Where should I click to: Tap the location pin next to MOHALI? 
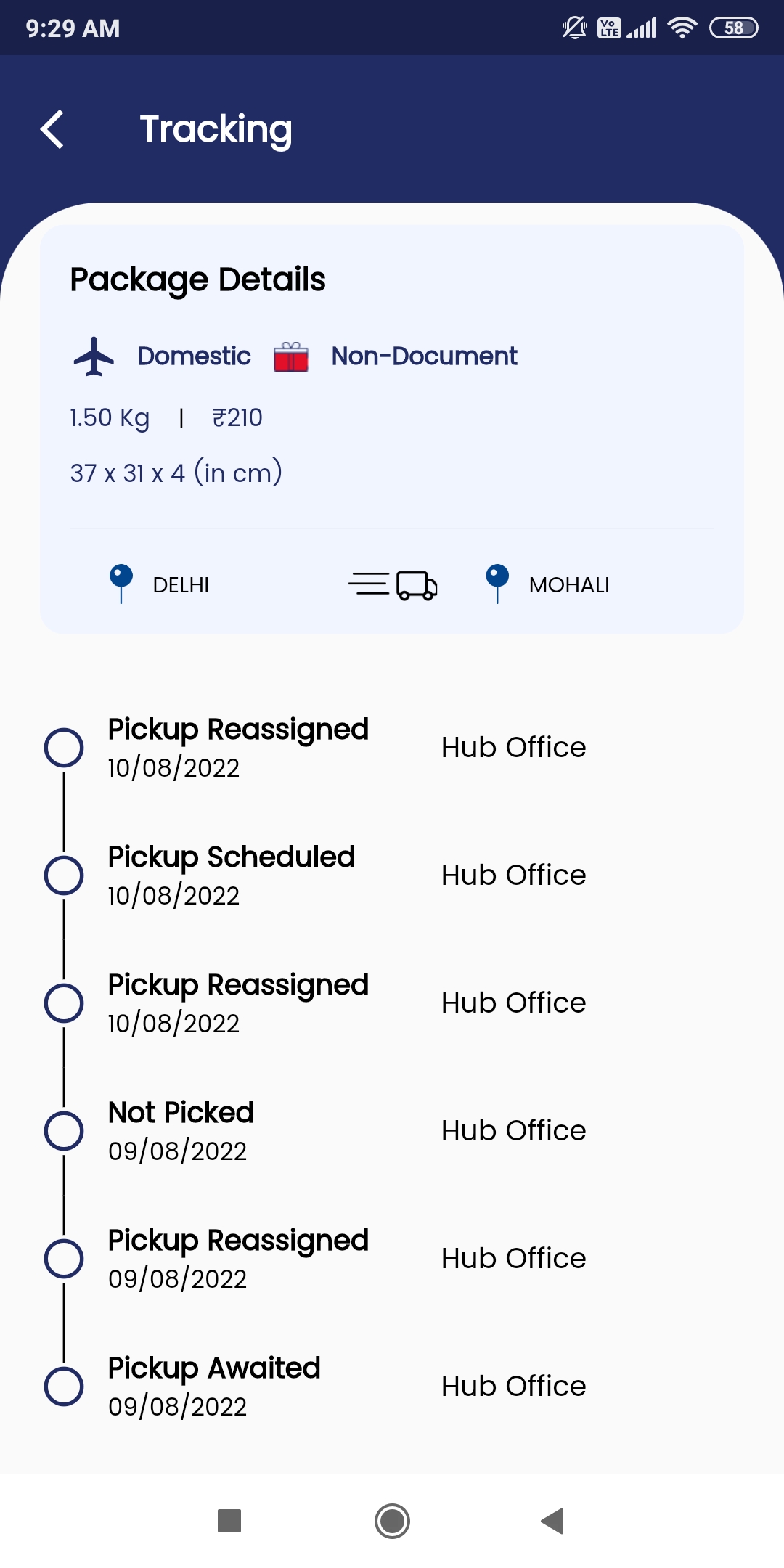click(497, 583)
